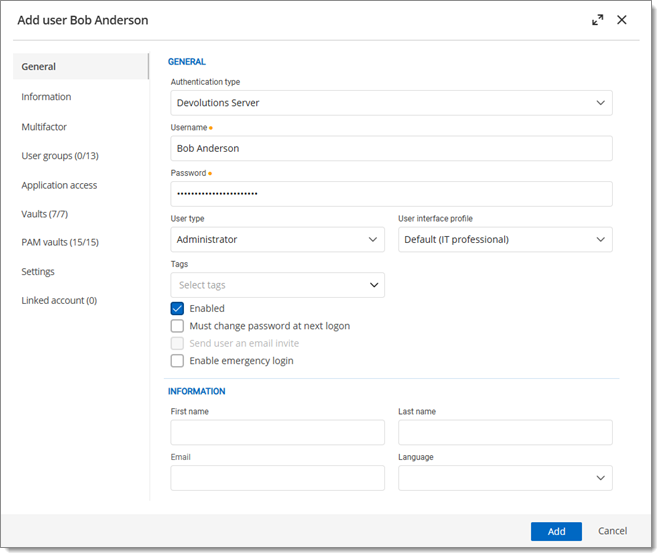Enable emergency login checkbox
This screenshot has width=662, height=558.
pyautogui.click(x=177, y=360)
